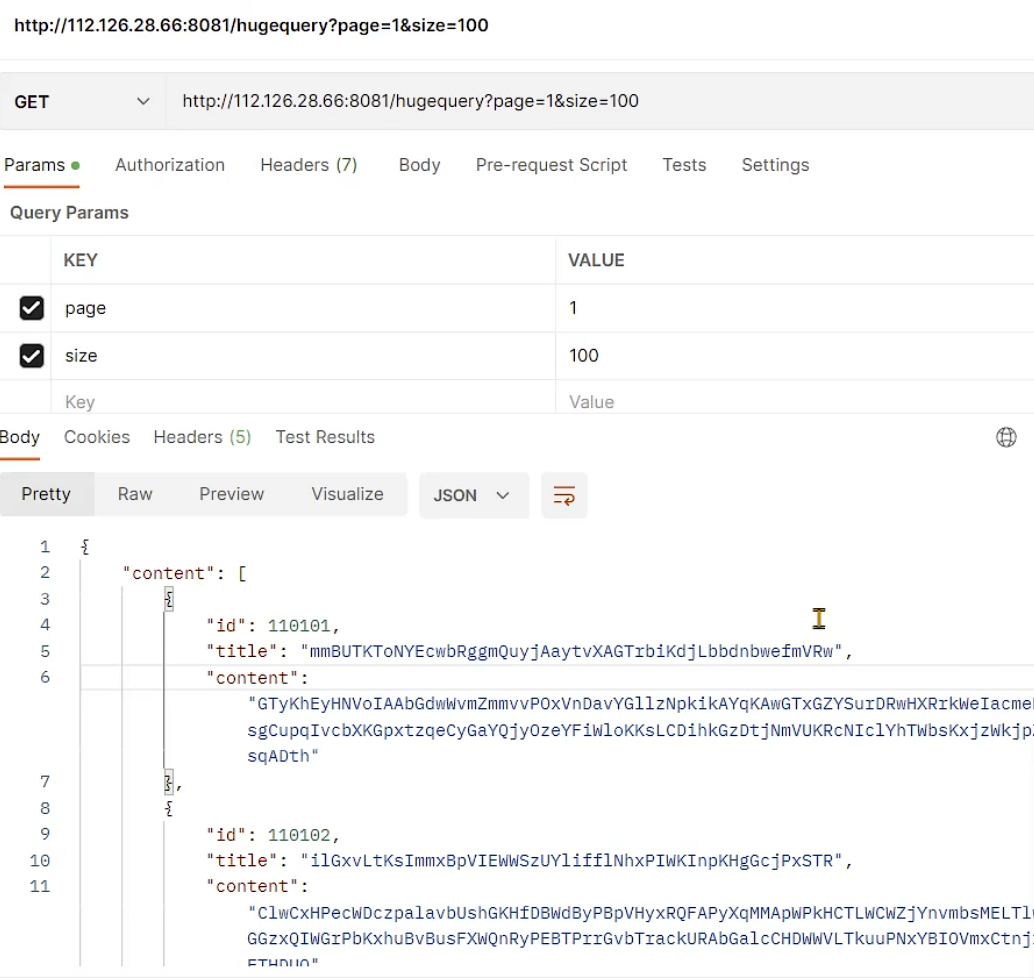Switch to the Params request tab
The width and height of the screenshot is (1034, 980).
click(42, 165)
